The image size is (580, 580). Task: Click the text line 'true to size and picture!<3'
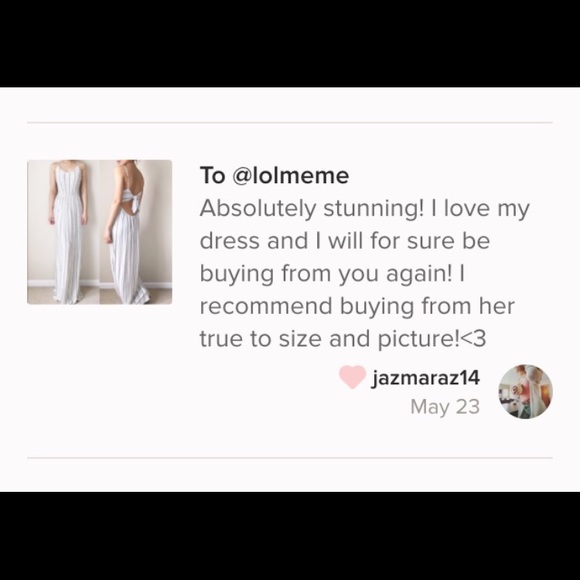(343, 338)
